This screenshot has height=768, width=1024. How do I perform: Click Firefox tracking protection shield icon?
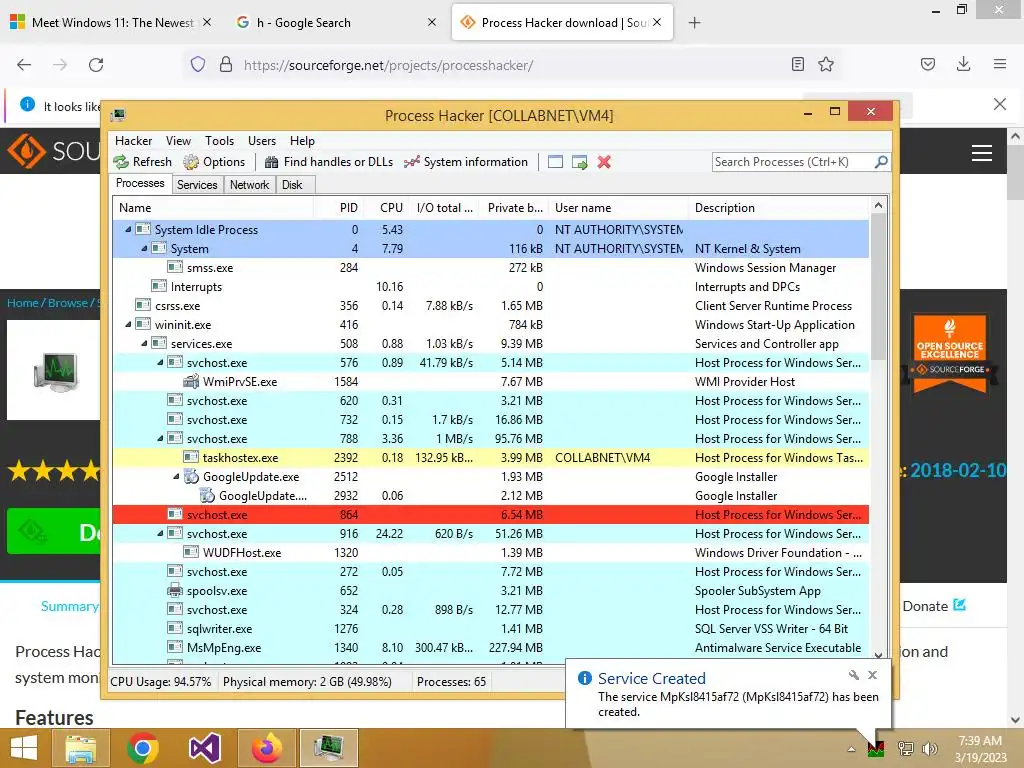point(198,64)
